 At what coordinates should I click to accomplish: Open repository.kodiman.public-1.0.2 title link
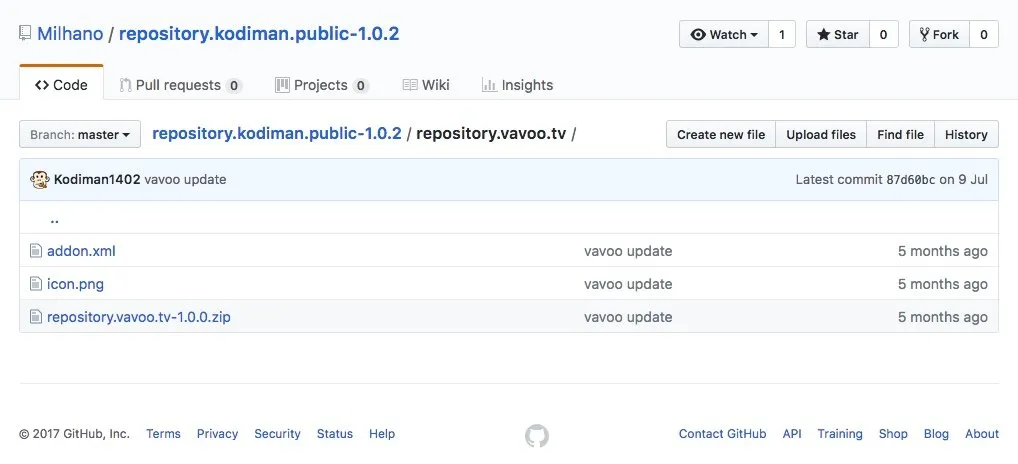pos(259,34)
